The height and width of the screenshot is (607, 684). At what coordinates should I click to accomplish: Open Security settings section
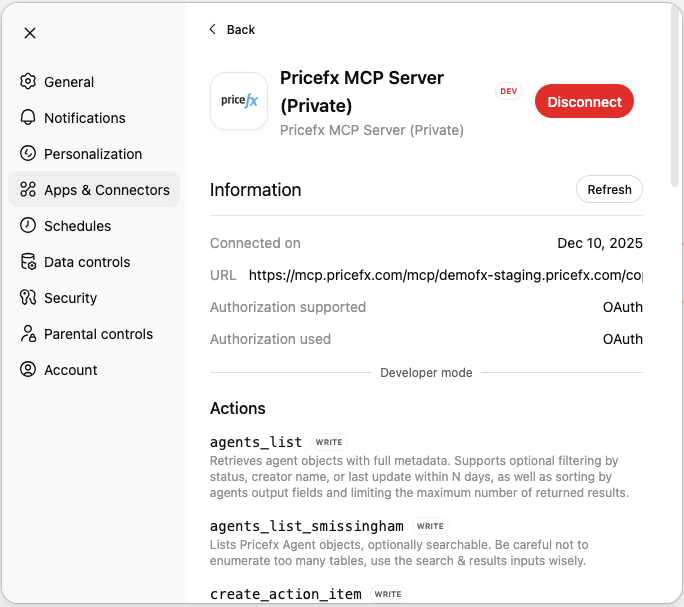[94, 298]
